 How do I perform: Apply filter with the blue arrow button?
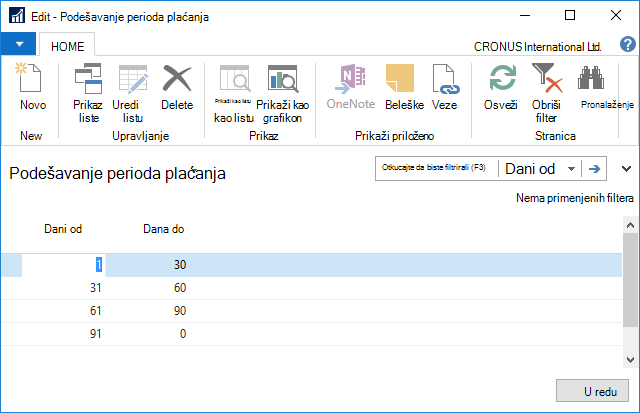click(594, 169)
